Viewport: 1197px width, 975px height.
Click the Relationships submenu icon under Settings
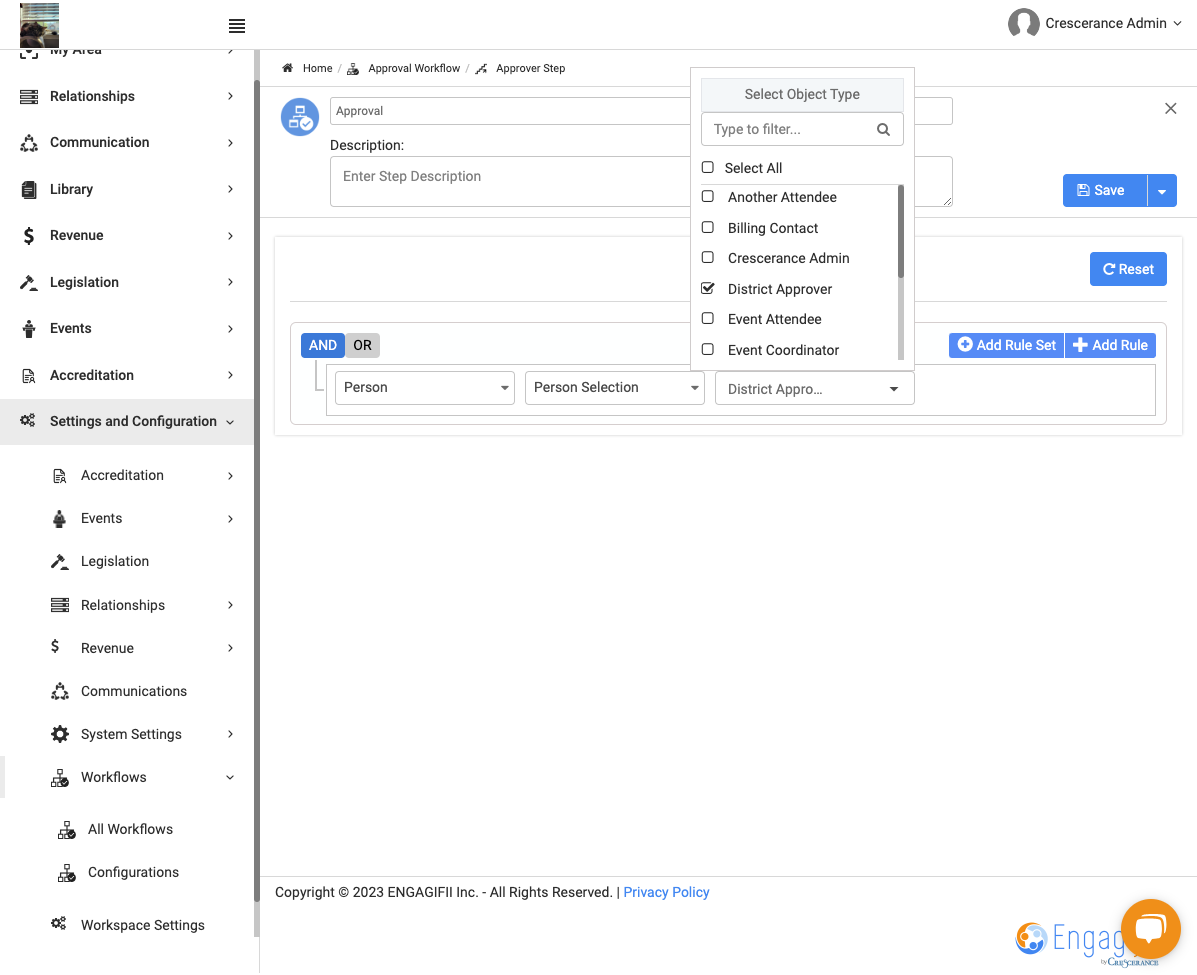[60, 605]
